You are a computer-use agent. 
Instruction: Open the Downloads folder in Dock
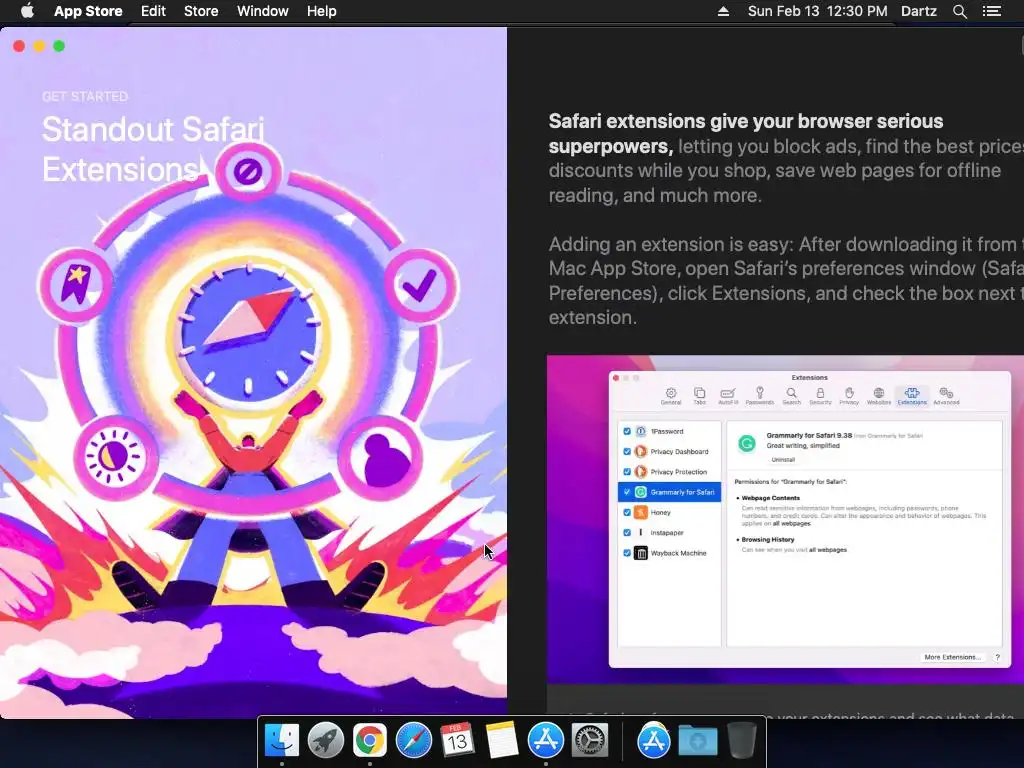tap(697, 741)
